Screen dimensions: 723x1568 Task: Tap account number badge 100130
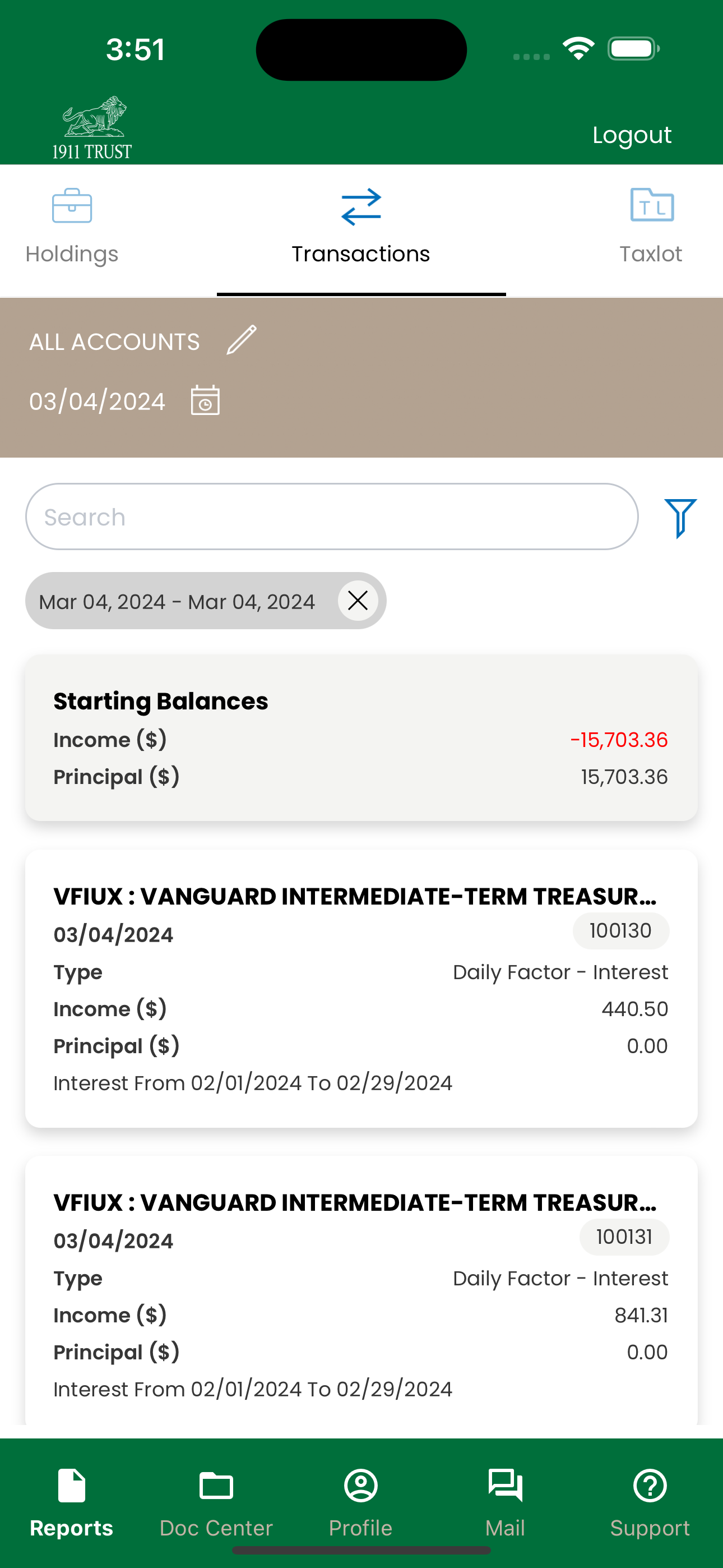(621, 931)
